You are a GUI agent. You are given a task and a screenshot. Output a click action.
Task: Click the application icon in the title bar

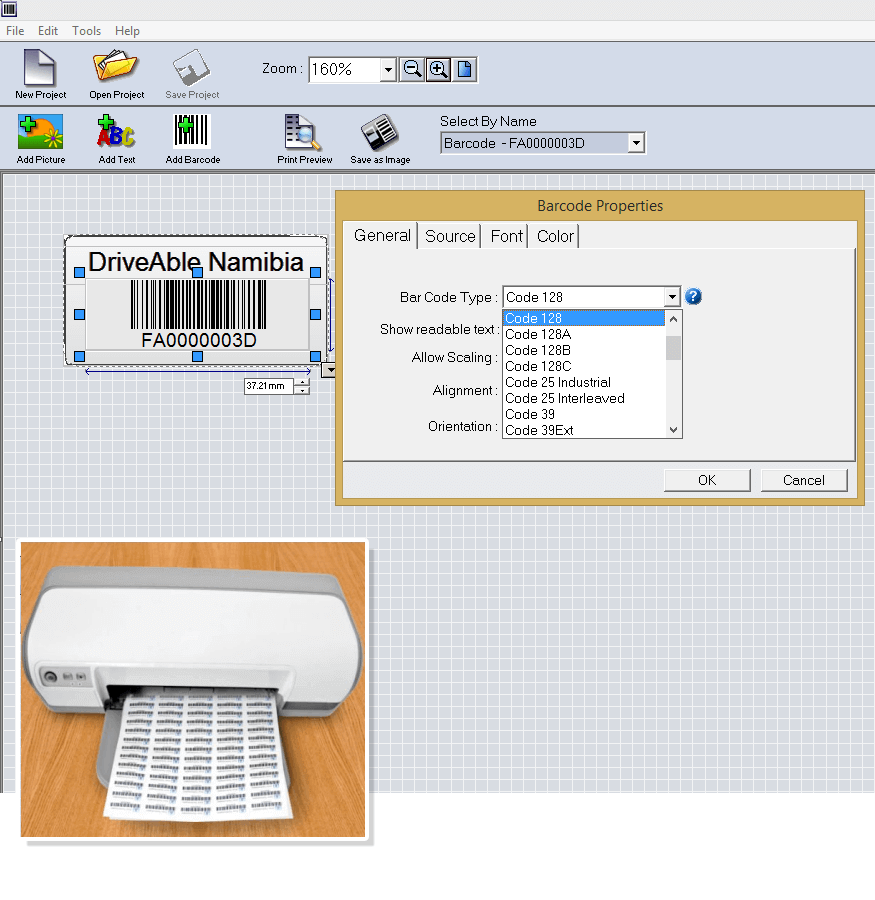pos(9,9)
